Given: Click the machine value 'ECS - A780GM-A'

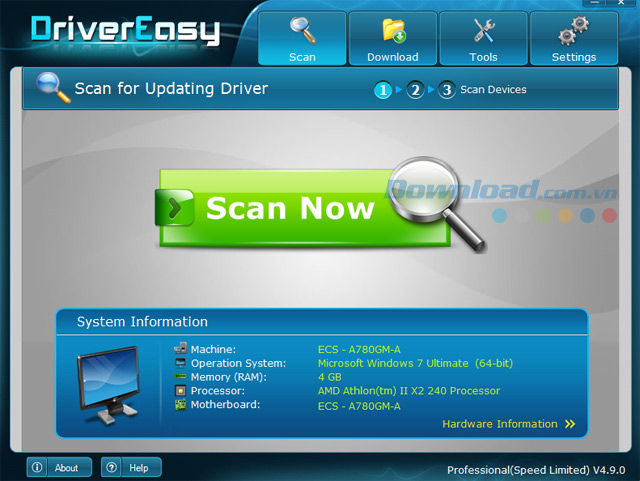Looking at the screenshot, I should (x=359, y=350).
